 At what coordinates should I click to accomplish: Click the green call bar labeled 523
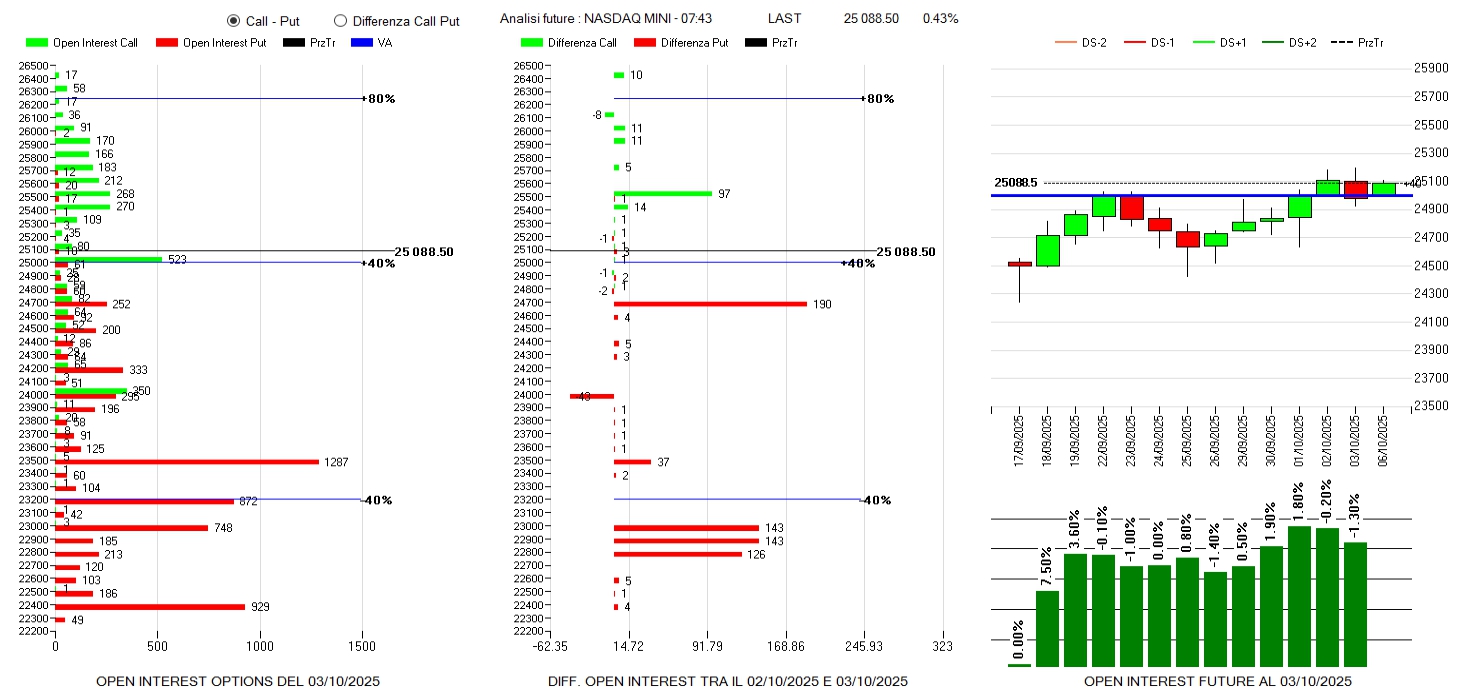click(x=108, y=259)
